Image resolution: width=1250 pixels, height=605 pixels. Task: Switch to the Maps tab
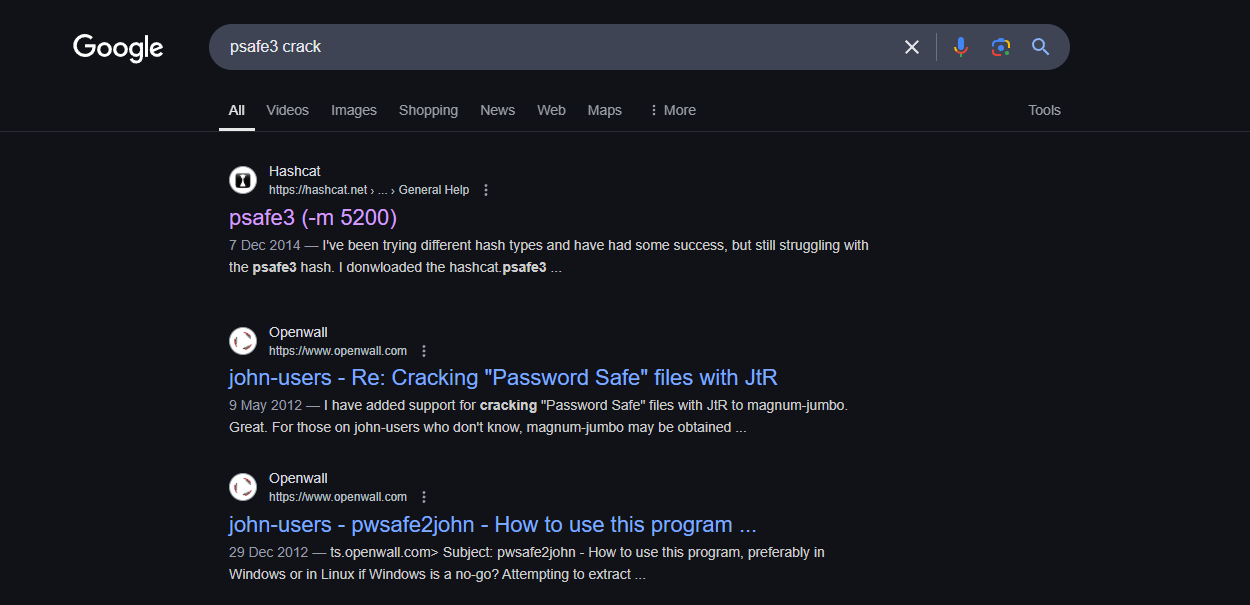click(604, 110)
